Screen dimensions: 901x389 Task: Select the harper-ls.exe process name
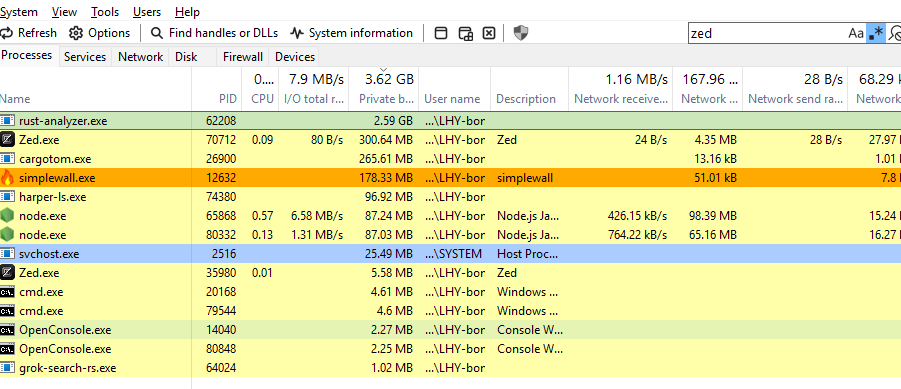click(52, 197)
